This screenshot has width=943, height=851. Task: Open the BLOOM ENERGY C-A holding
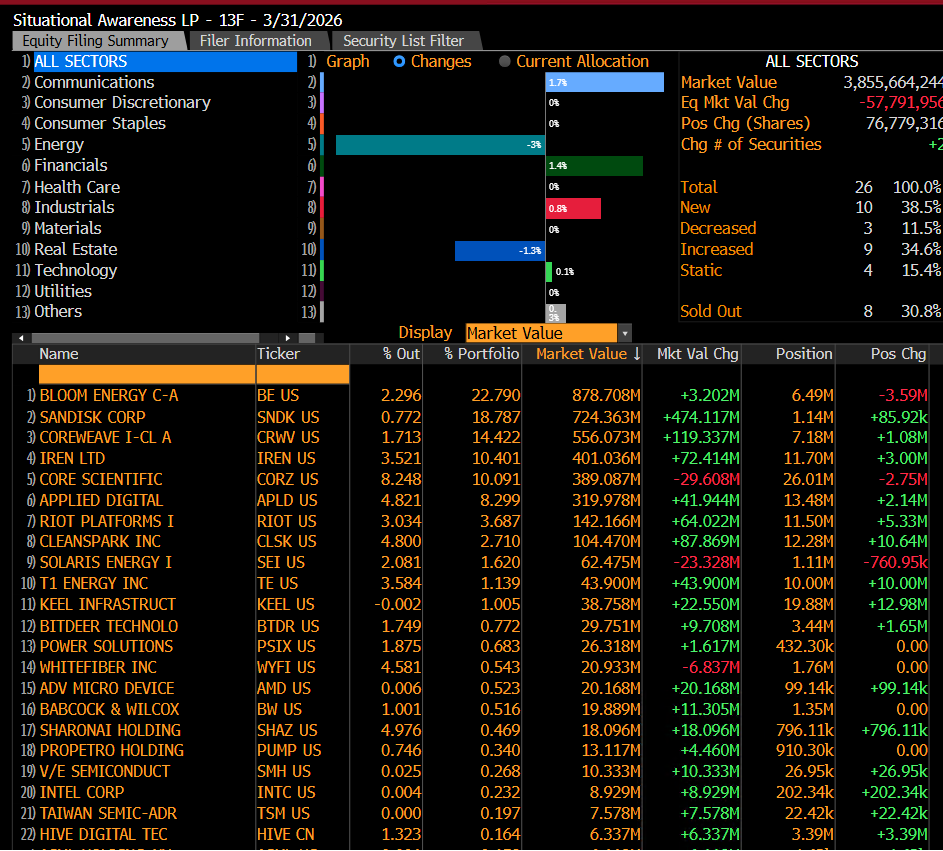[x=109, y=396]
